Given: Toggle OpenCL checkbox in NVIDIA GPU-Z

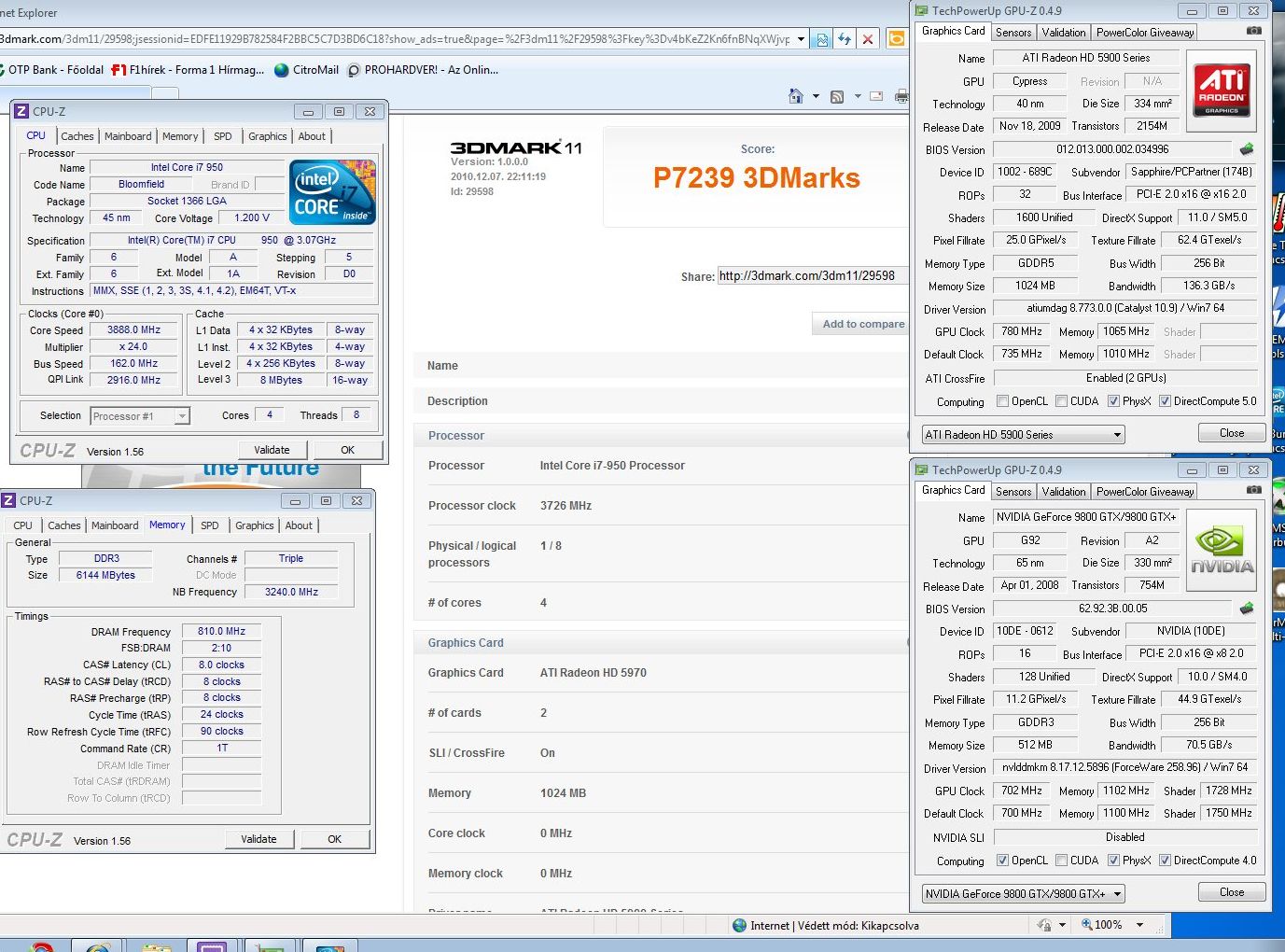Looking at the screenshot, I should 1002,861.
